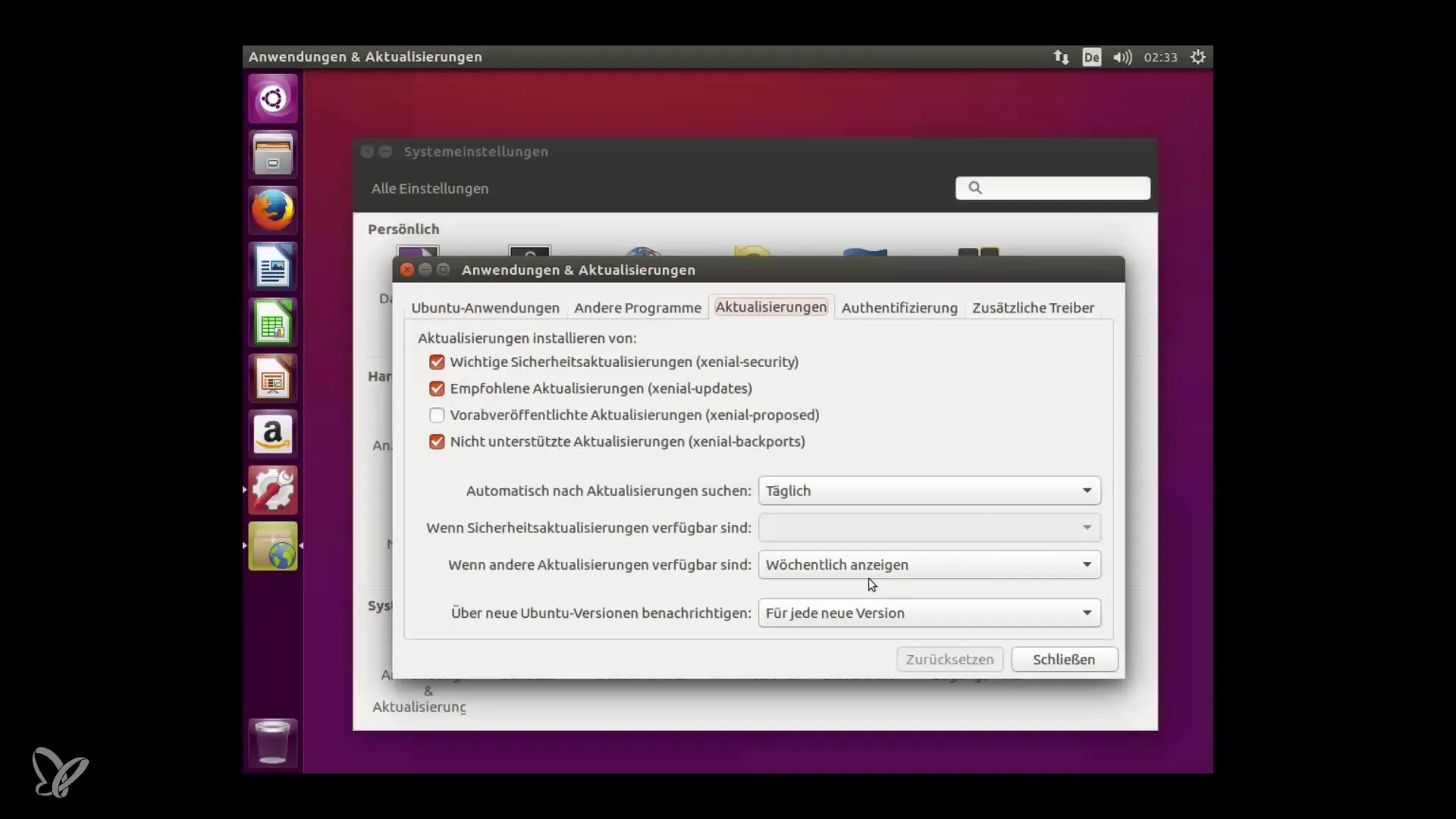1456x819 pixels.
Task: Open the Wöchentlich anzeigen dropdown
Action: pyautogui.click(x=929, y=565)
